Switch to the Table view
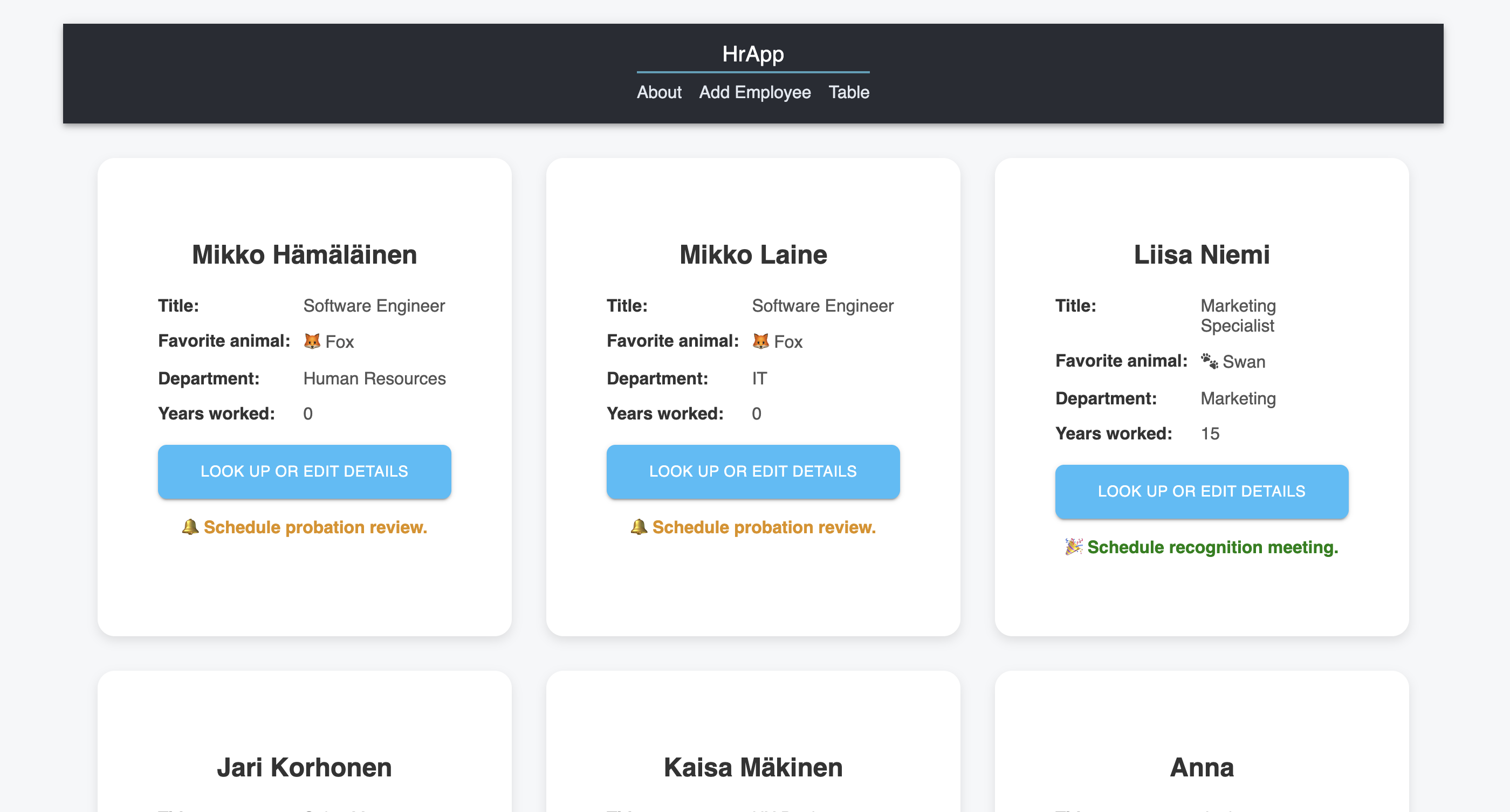1510x812 pixels. 848,92
